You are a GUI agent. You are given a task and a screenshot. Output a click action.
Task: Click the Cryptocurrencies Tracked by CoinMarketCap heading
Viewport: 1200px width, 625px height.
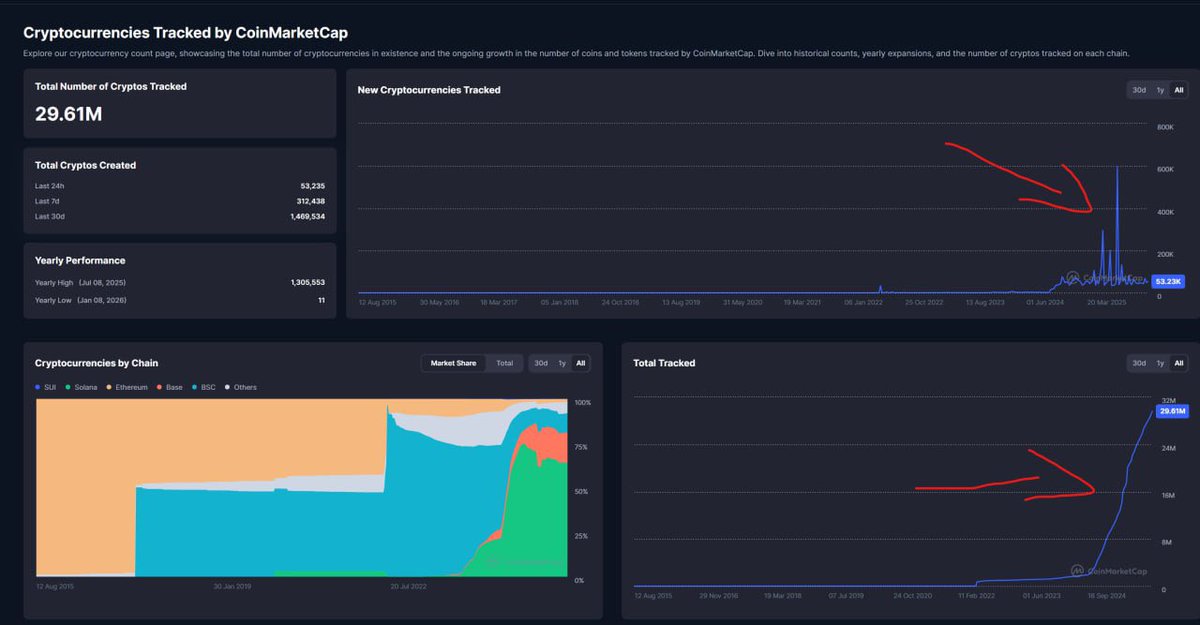click(x=186, y=34)
